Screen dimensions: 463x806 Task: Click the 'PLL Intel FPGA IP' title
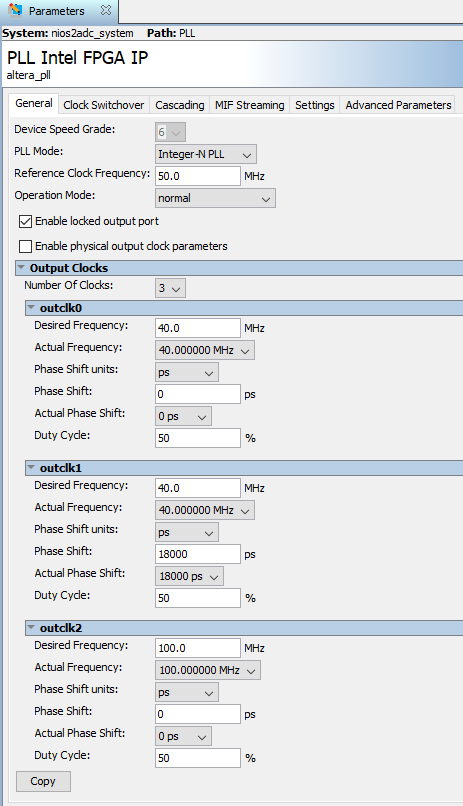tap(78, 58)
